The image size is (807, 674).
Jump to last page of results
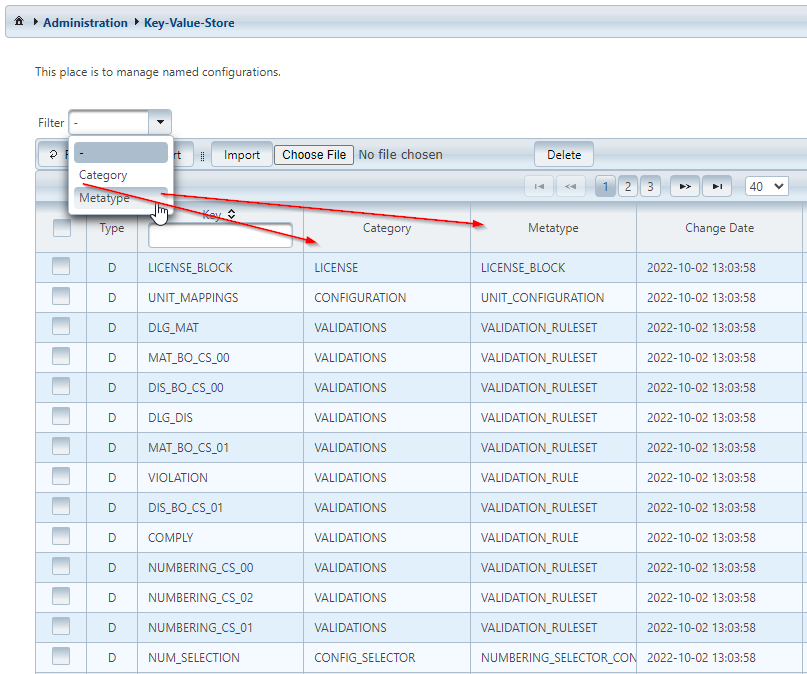(x=716, y=186)
